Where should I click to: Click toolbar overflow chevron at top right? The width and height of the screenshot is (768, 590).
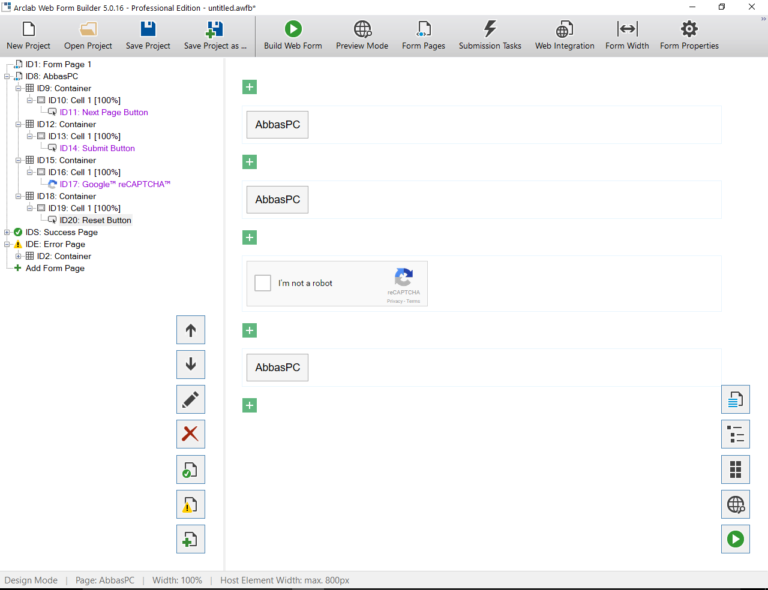[x=763, y=19]
